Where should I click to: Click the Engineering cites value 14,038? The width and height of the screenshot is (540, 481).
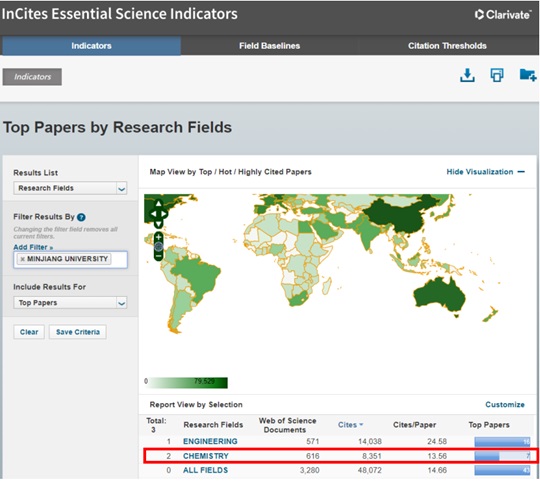pos(370,441)
